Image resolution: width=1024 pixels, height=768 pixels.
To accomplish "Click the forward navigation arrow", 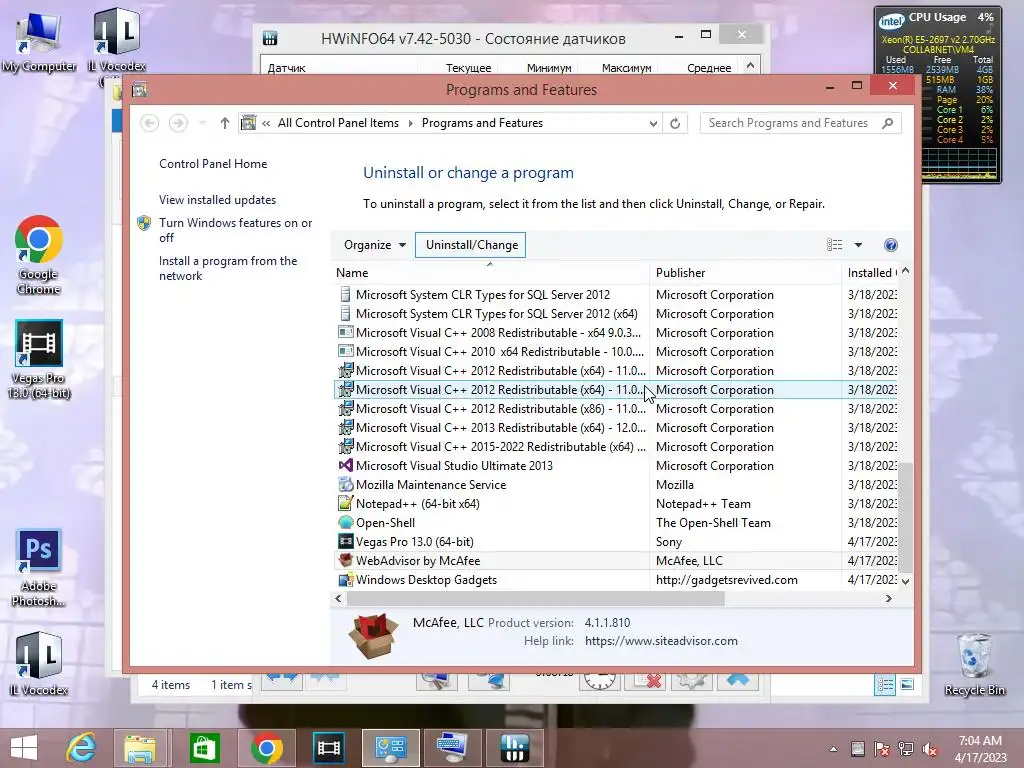I will click(x=178, y=123).
